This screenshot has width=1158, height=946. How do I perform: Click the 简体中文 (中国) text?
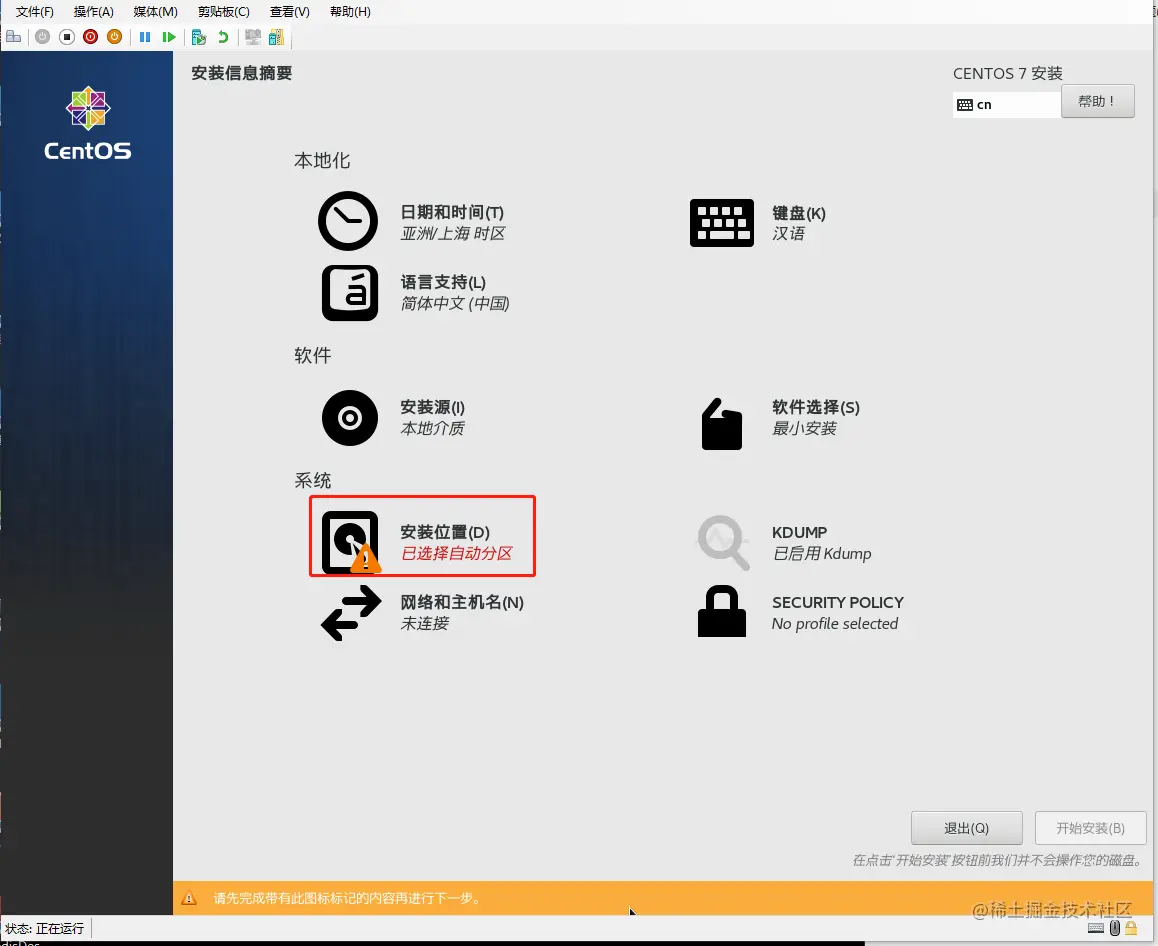pos(455,304)
